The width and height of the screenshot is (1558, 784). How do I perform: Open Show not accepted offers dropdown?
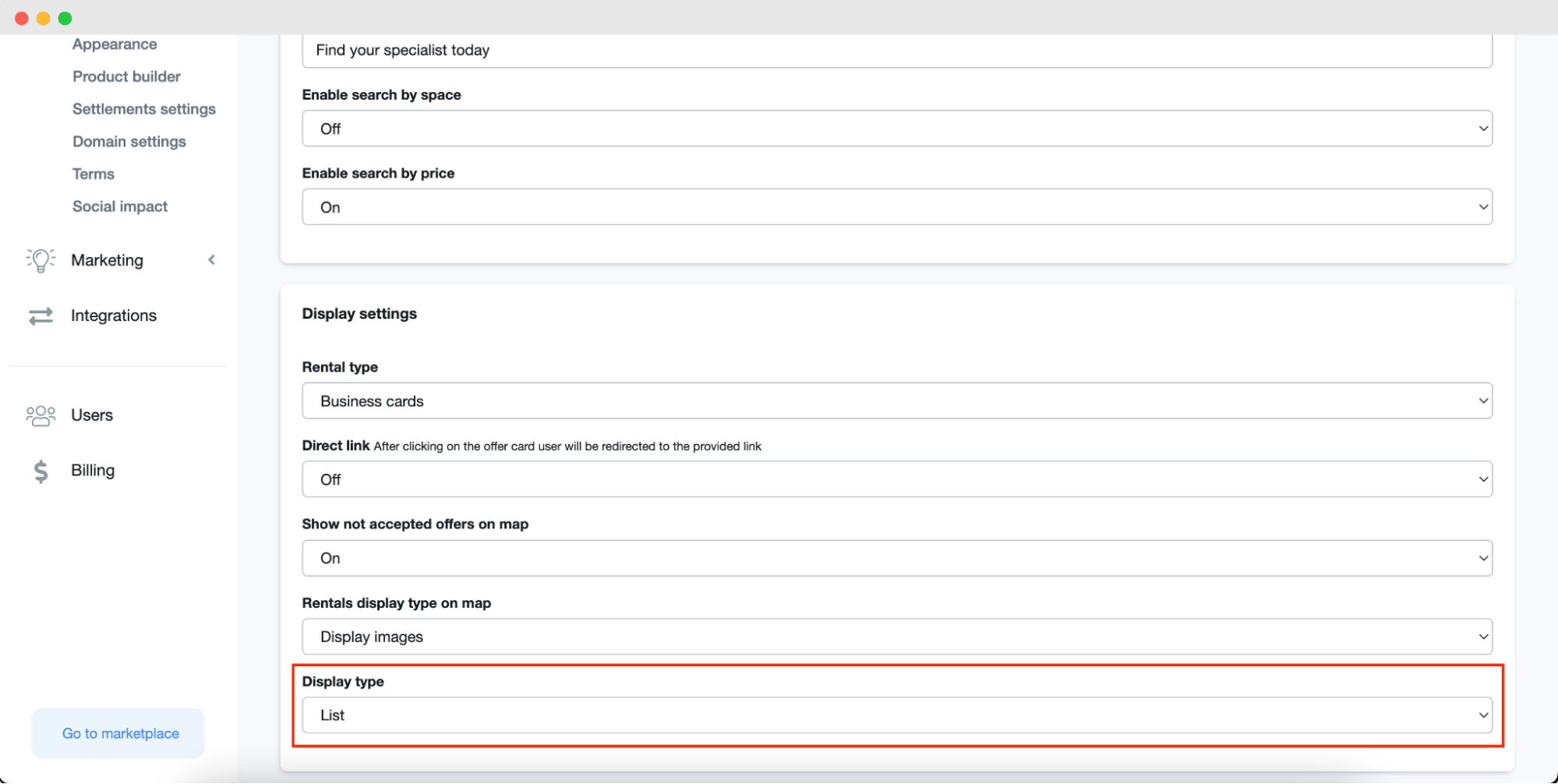(x=897, y=558)
